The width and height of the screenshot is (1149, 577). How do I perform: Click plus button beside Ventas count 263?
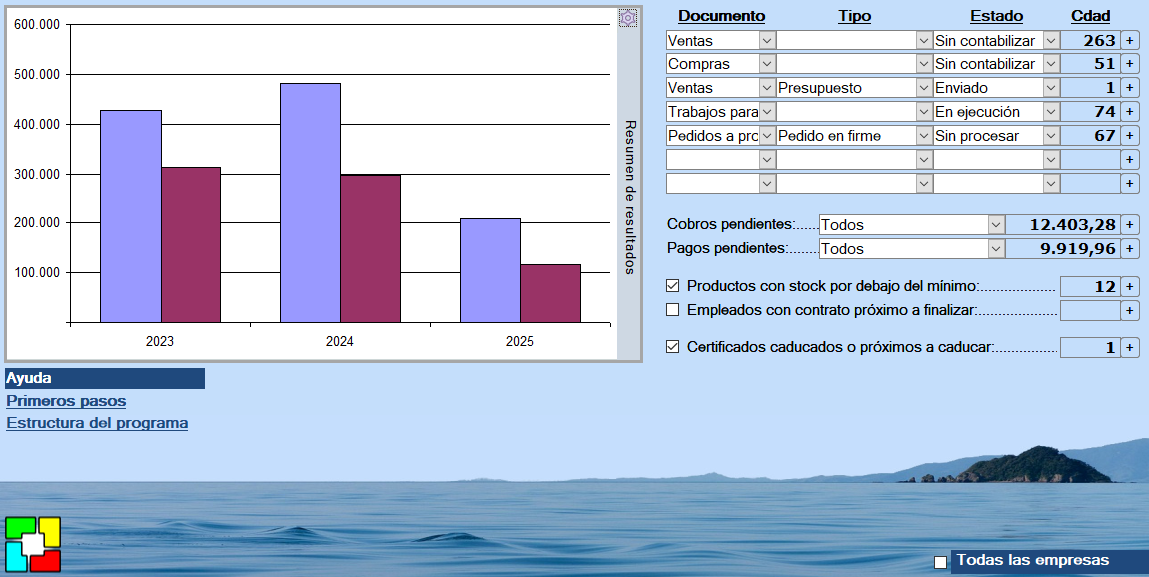[x=1129, y=40]
